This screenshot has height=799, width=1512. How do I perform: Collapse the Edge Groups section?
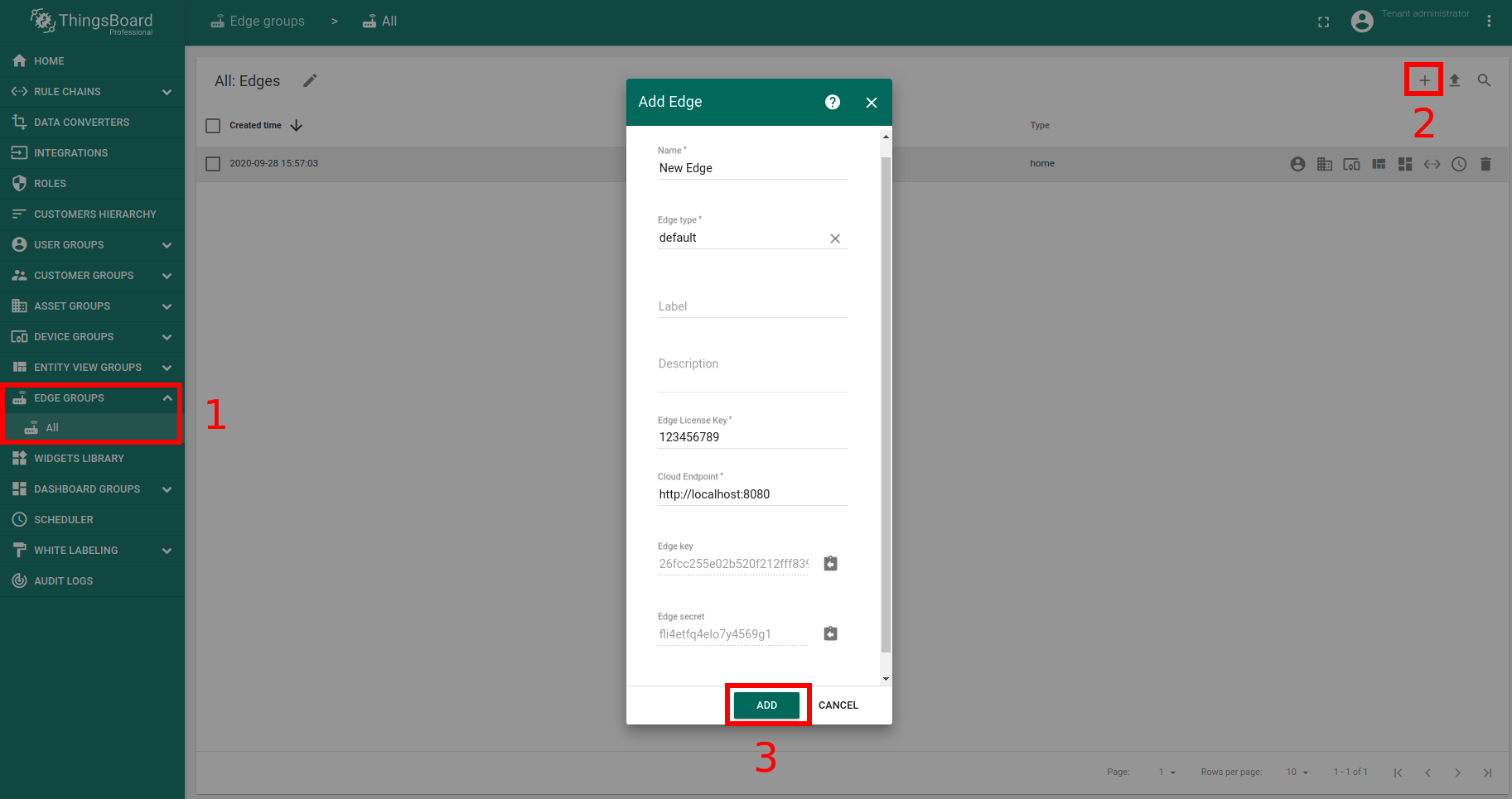(x=167, y=398)
